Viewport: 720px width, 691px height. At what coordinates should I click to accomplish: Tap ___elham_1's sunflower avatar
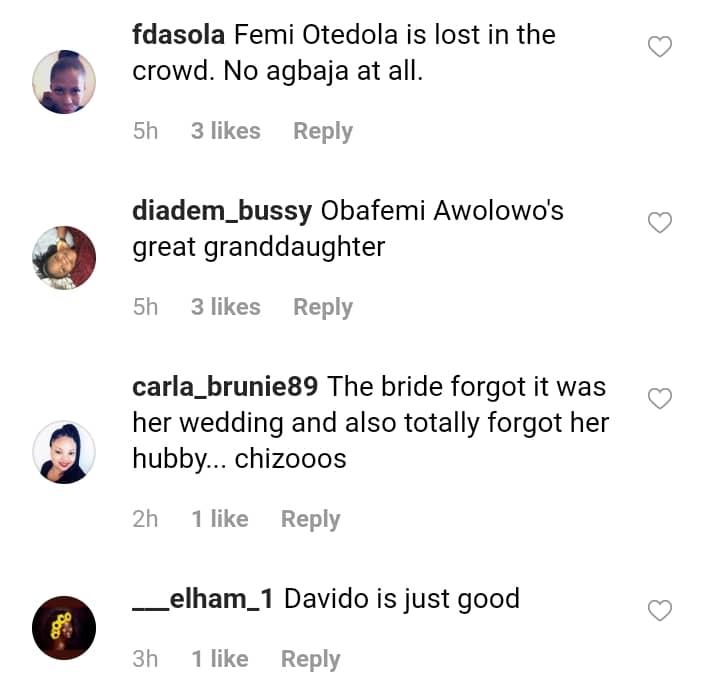pyautogui.click(x=64, y=628)
